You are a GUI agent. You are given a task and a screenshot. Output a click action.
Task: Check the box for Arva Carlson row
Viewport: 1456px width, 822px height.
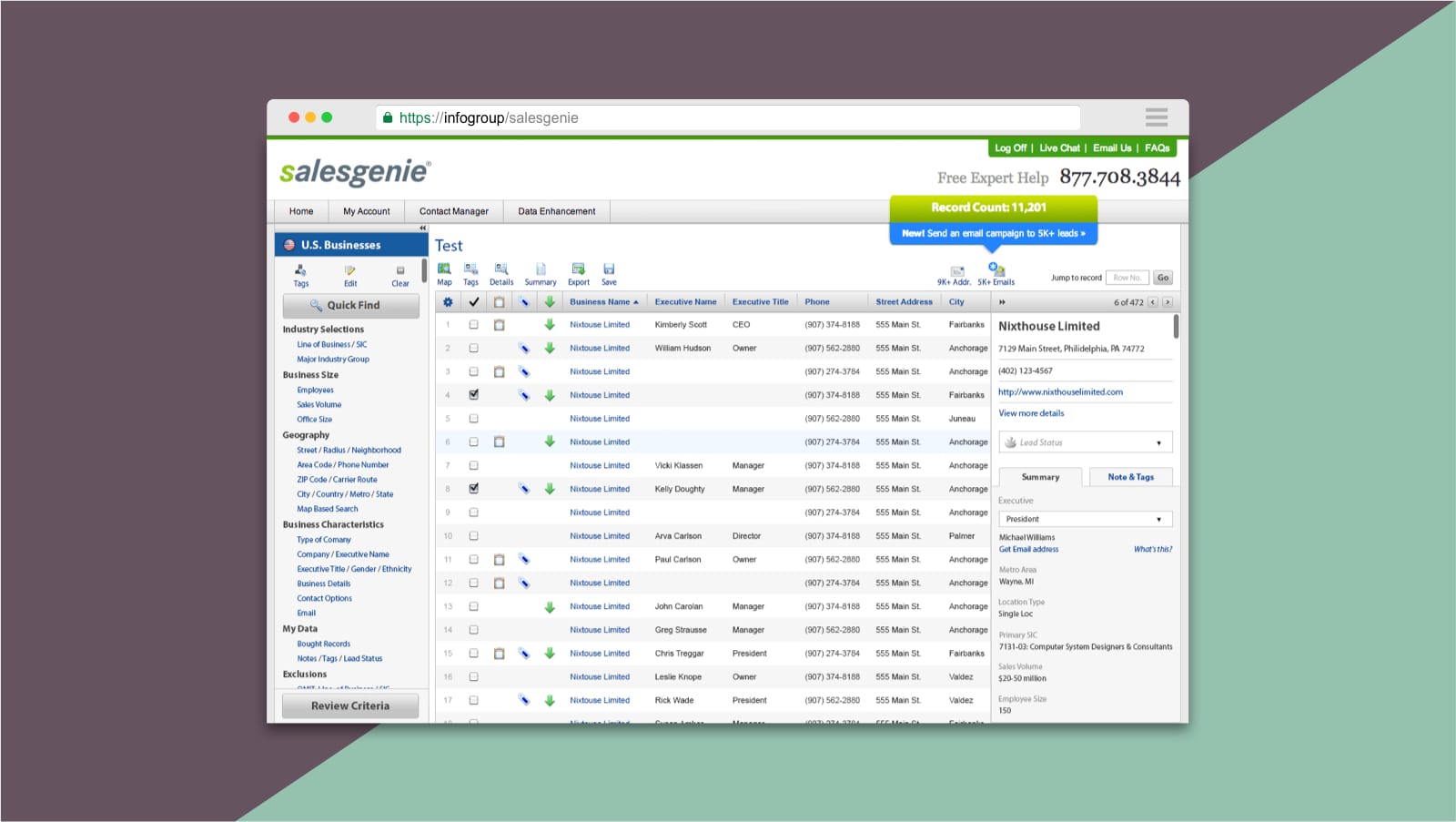pos(473,536)
